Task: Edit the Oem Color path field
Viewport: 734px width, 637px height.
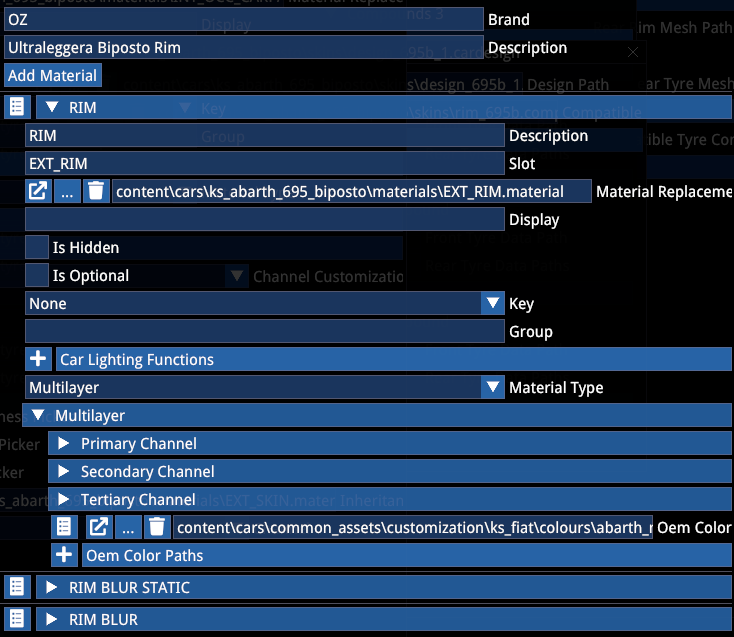Action: [413, 527]
